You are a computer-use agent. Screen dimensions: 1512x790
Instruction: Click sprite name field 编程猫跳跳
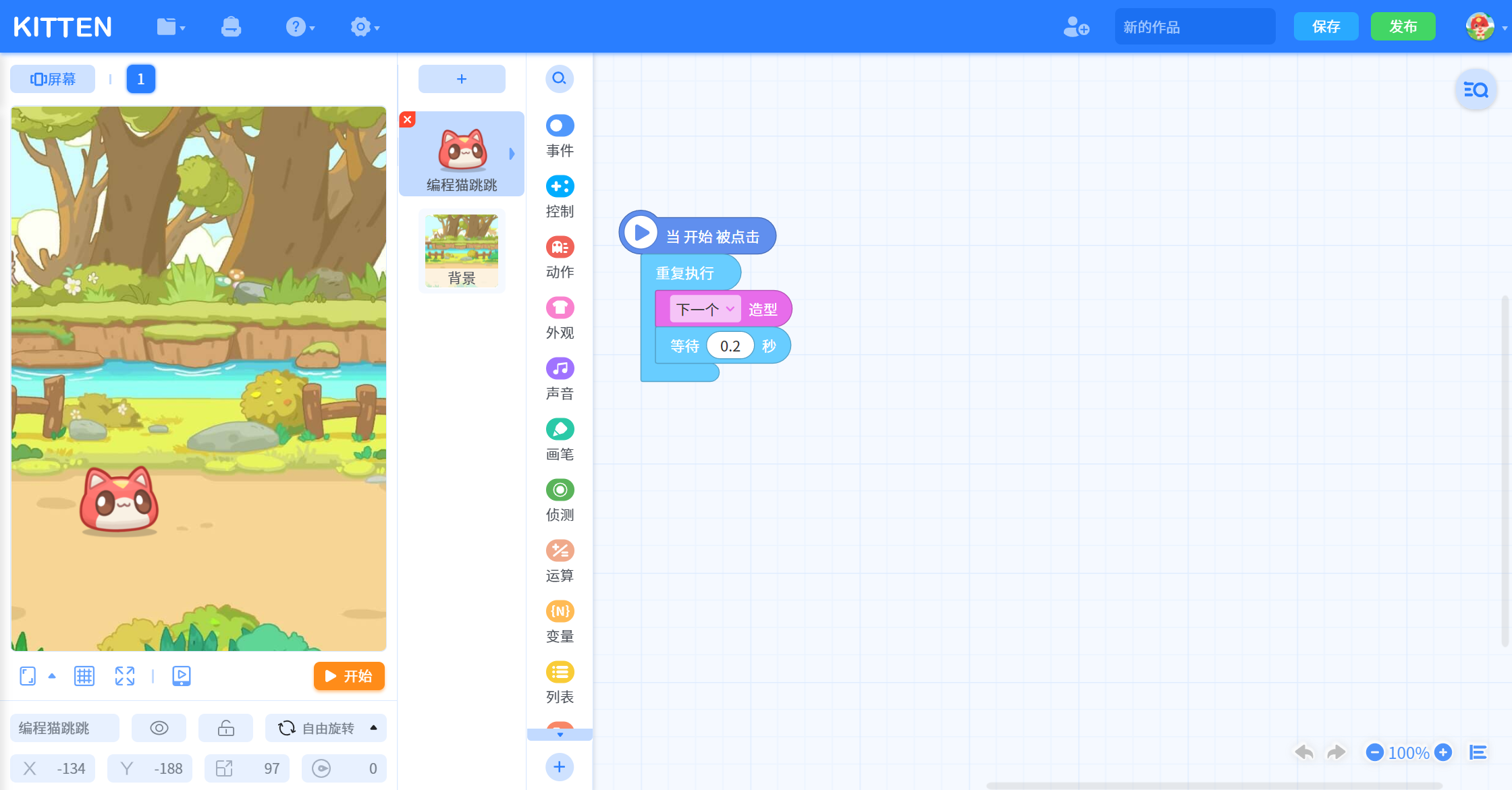pos(64,728)
